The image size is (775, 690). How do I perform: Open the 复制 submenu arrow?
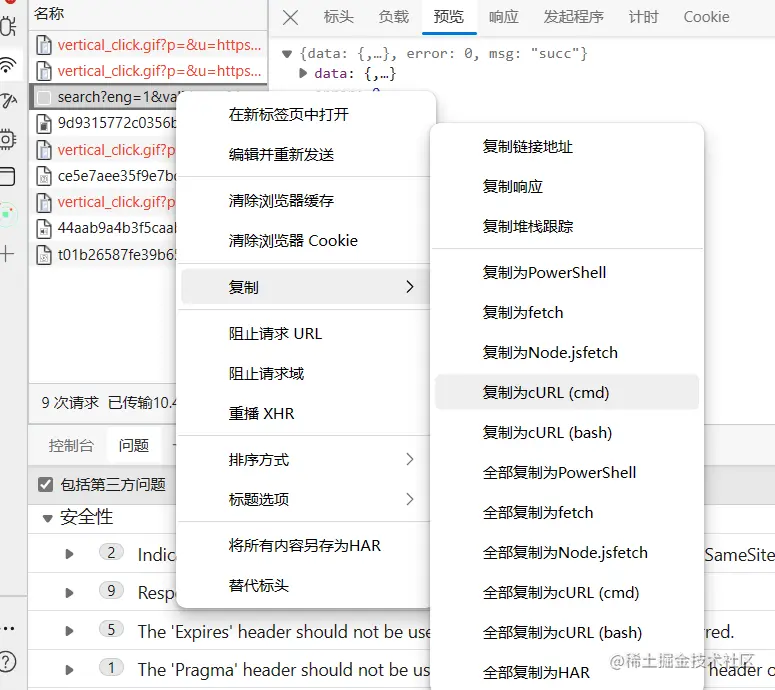pos(409,287)
